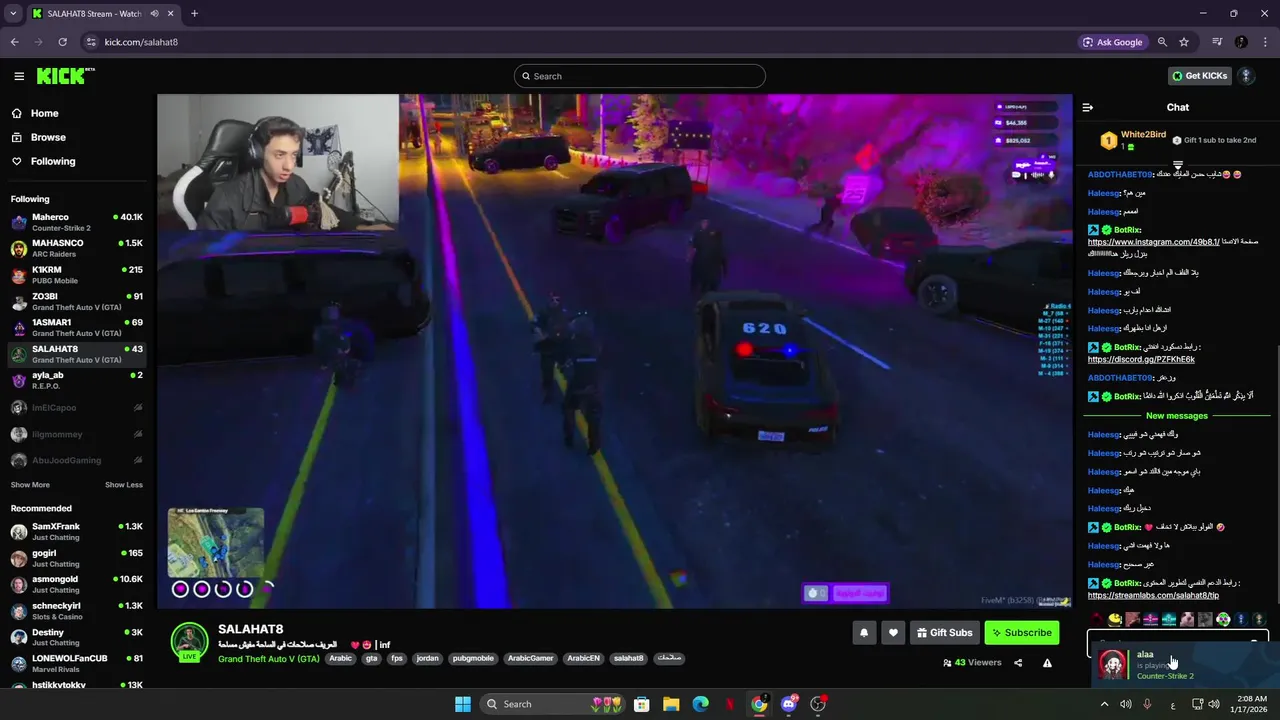Click Grand Theft Auto V category link
Screen dimensions: 1280x720
point(269,659)
